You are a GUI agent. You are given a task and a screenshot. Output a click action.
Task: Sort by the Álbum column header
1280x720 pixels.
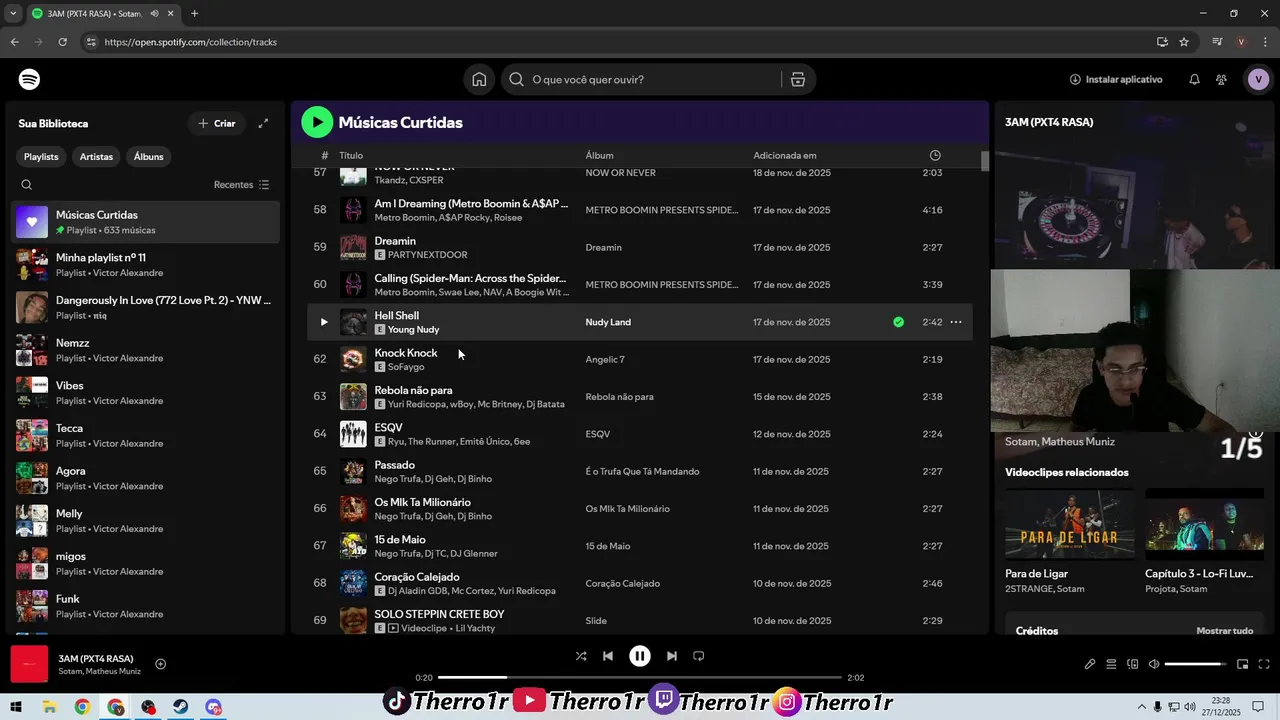tap(600, 155)
